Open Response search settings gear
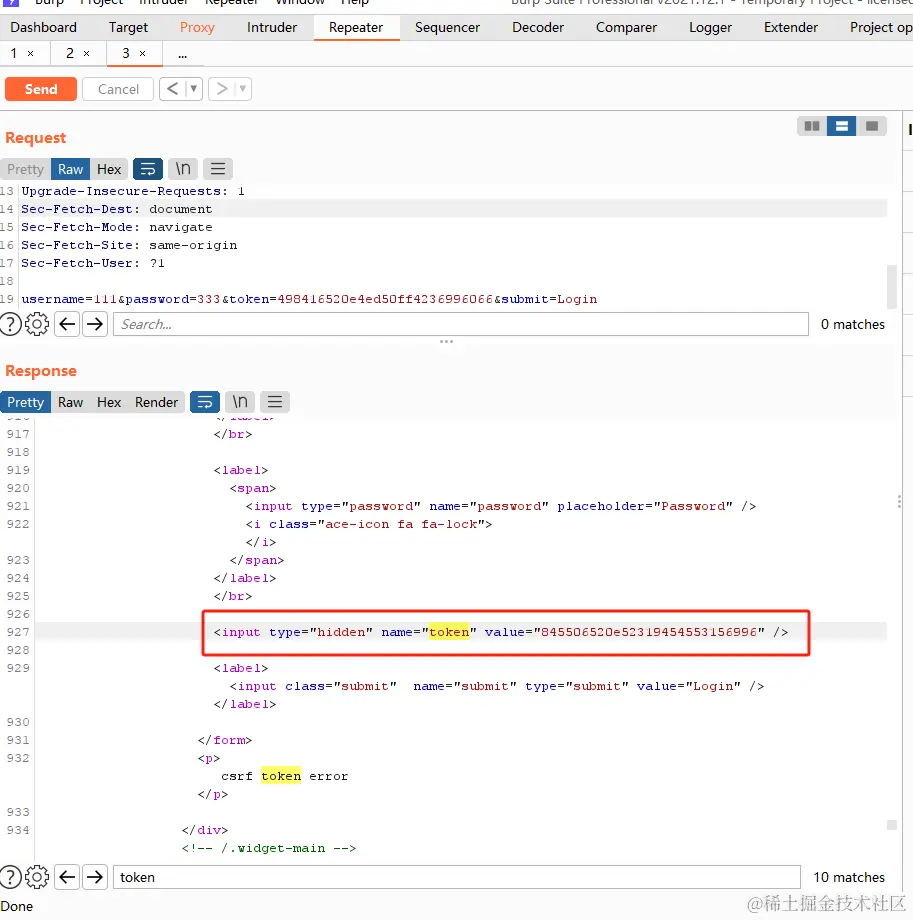913x920 pixels. pos(37,877)
